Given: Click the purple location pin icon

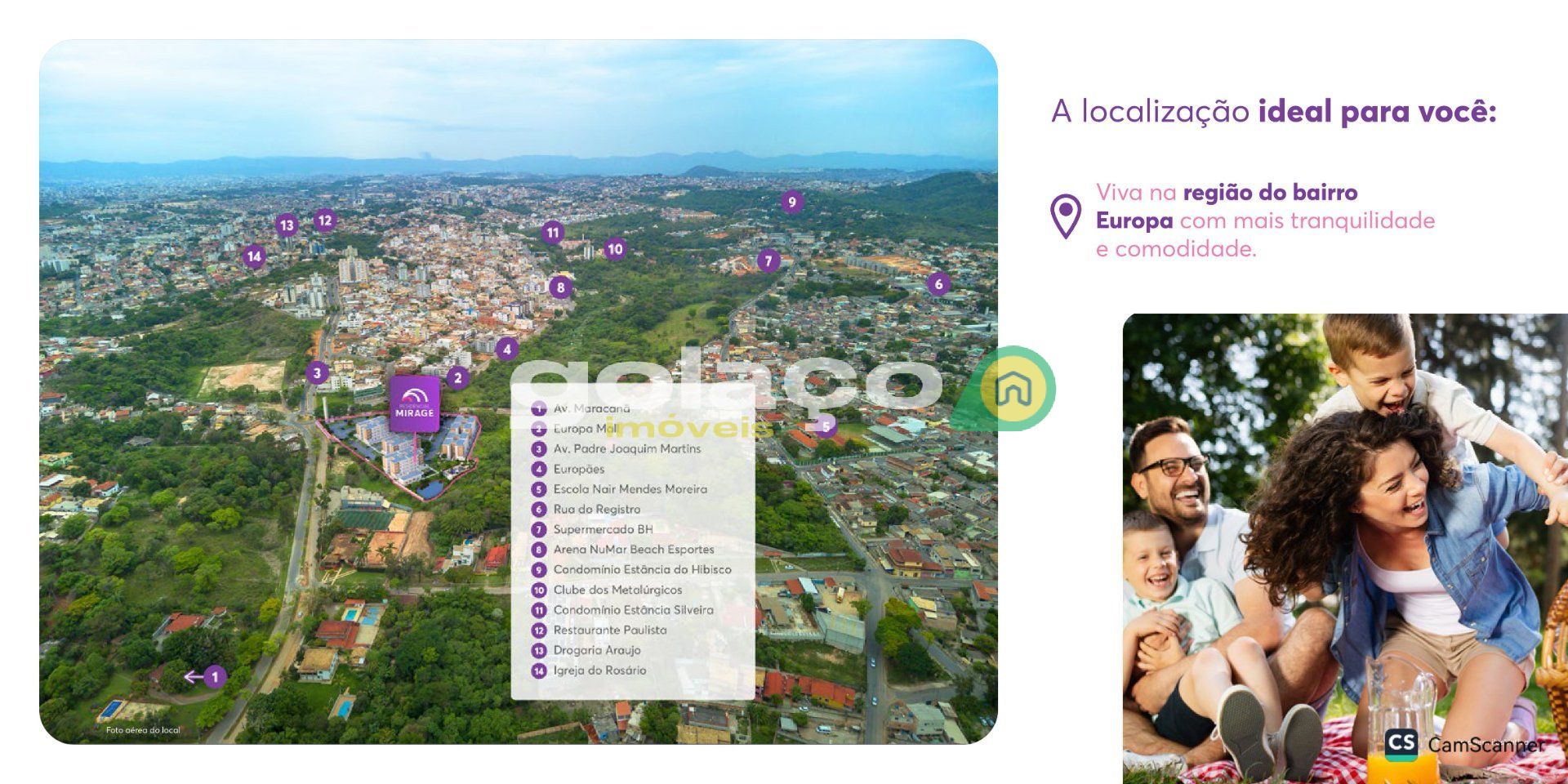Looking at the screenshot, I should click(x=1065, y=216).
